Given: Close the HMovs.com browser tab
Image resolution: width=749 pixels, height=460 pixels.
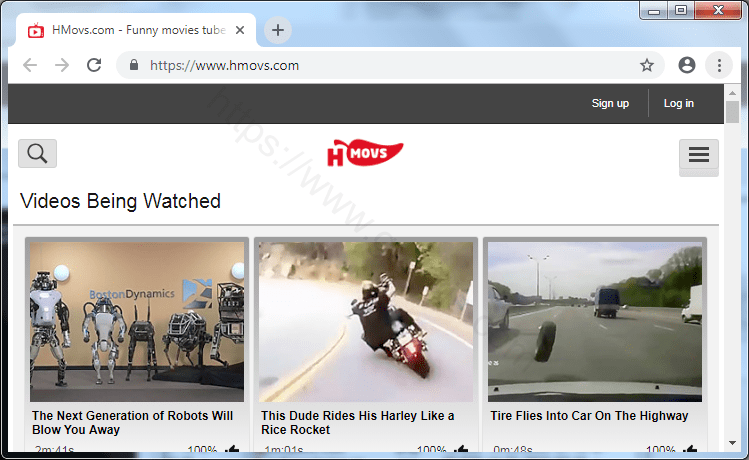Looking at the screenshot, I should 240,30.
